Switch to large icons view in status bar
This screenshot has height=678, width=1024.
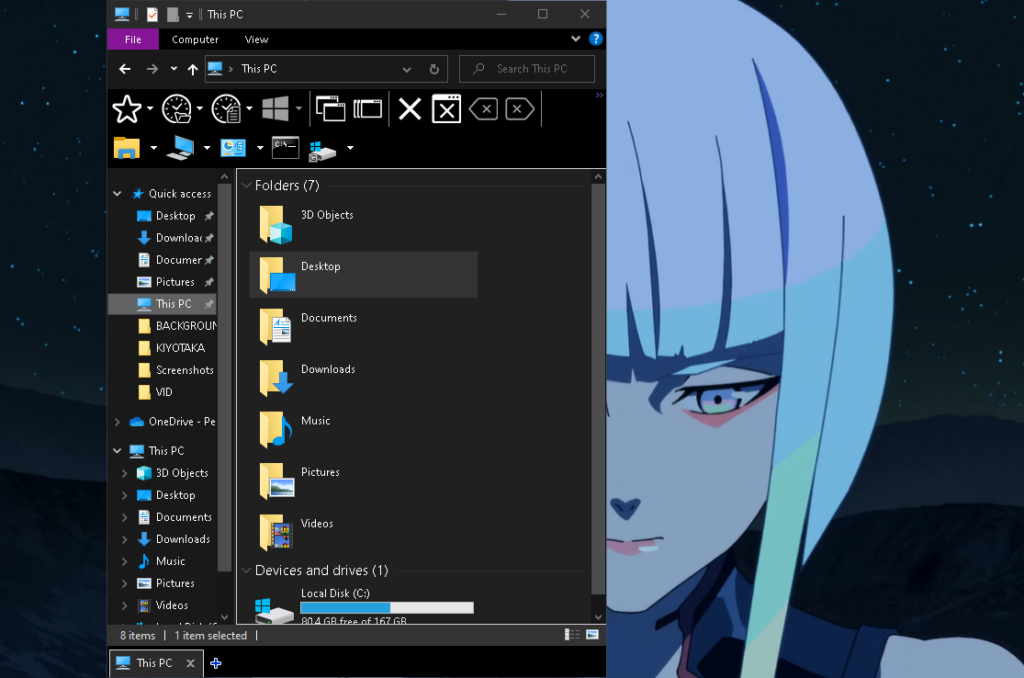(592, 634)
